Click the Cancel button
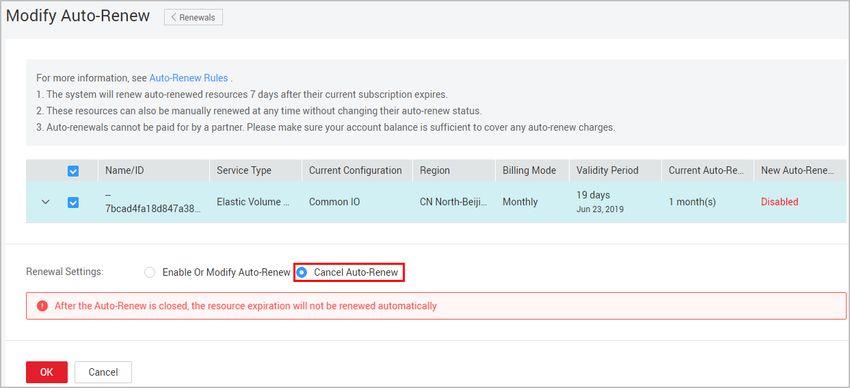Image resolution: width=850 pixels, height=388 pixels. tap(103, 372)
